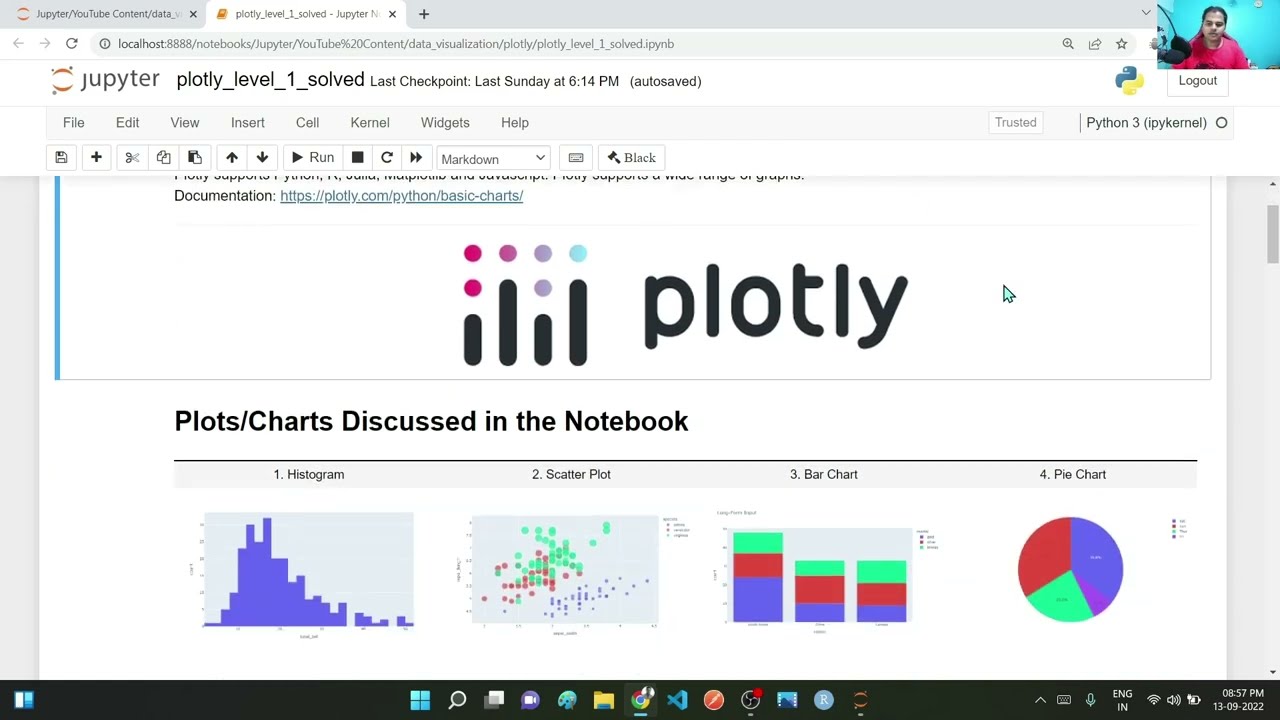Viewport: 1280px width, 720px height.
Task: Move selected cell down arrow
Action: click(x=262, y=158)
